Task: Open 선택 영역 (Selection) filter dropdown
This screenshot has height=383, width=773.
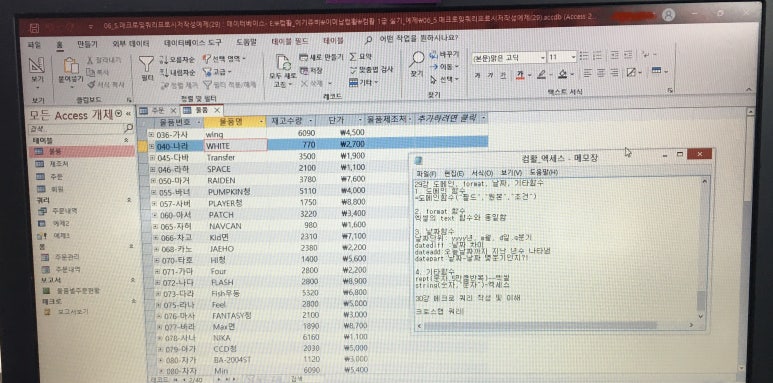Action: pos(225,59)
